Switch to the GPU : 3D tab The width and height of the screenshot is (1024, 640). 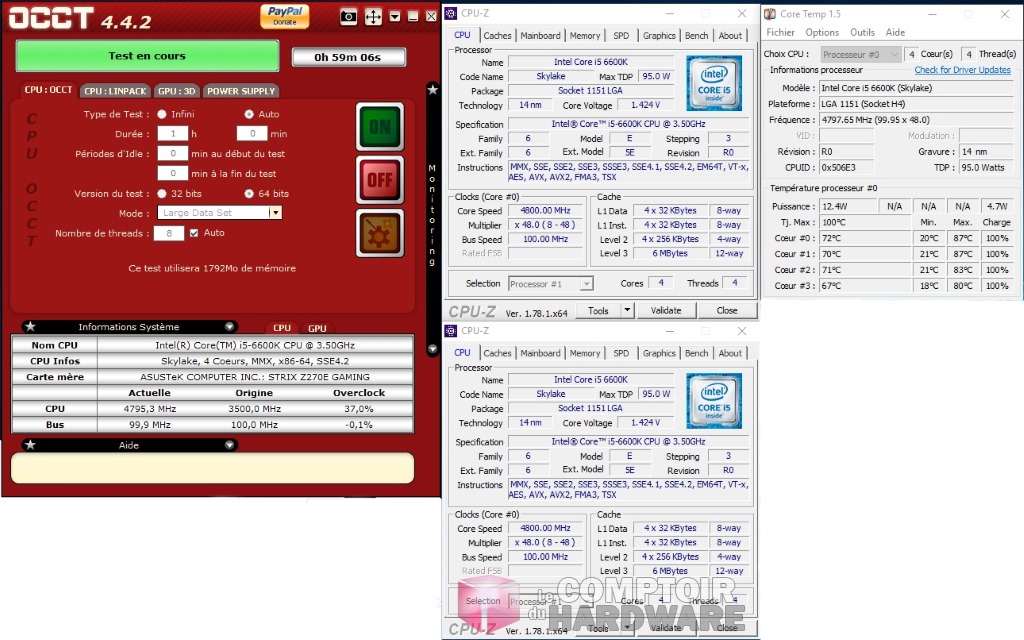[176, 91]
